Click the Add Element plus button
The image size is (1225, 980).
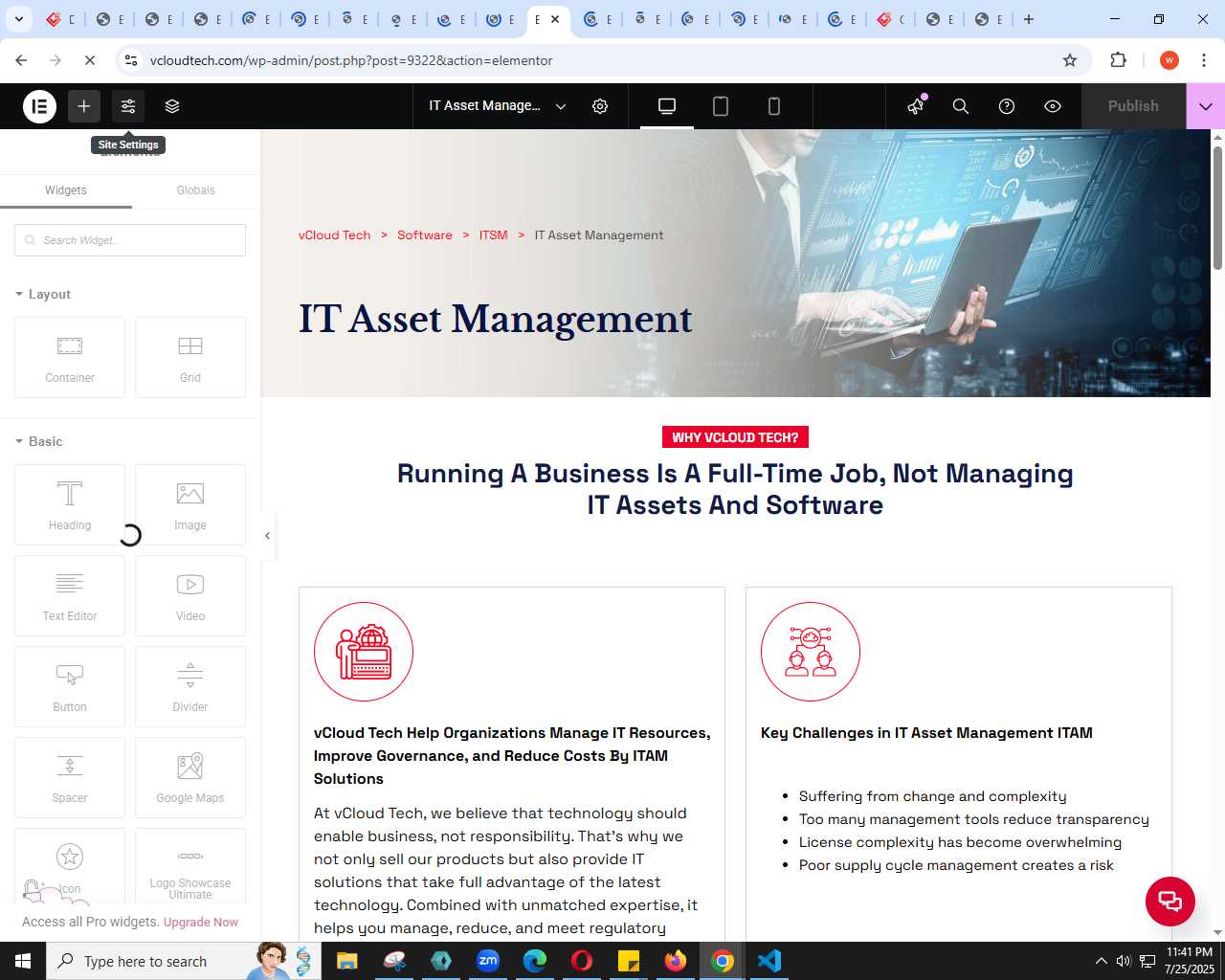pyautogui.click(x=84, y=106)
